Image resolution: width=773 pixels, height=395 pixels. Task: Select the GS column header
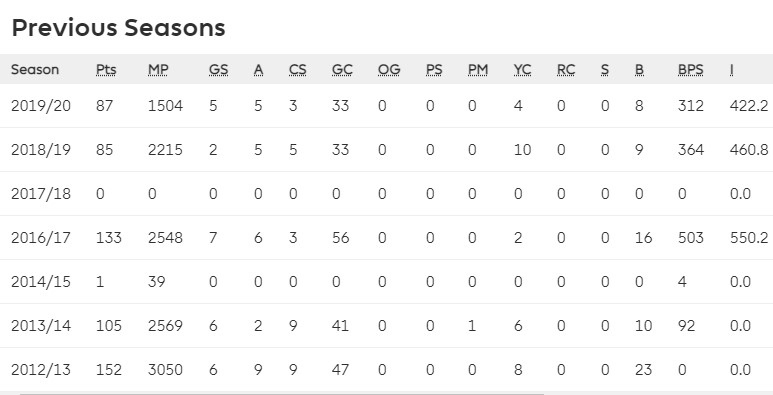pos(218,70)
